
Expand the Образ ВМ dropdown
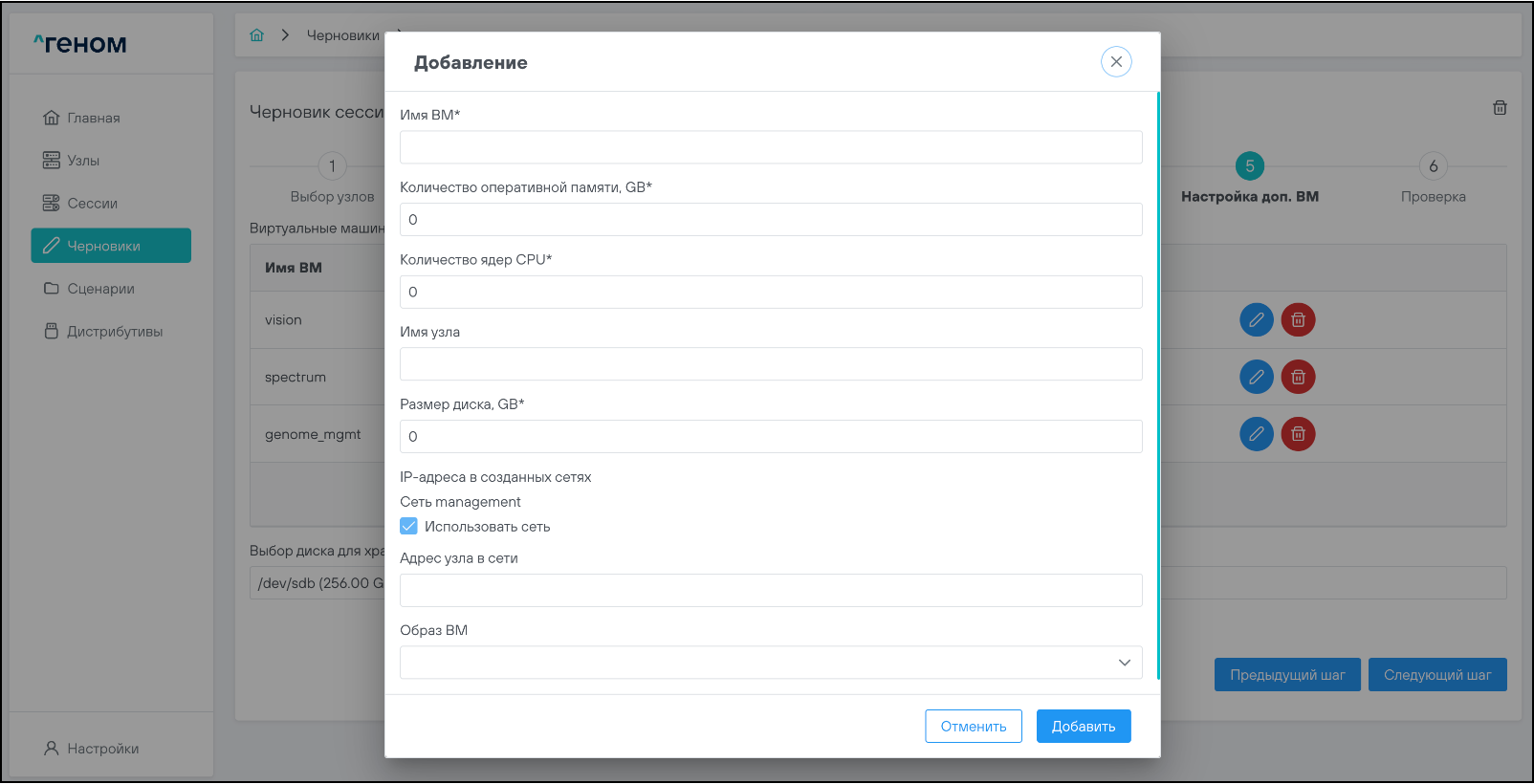point(771,663)
